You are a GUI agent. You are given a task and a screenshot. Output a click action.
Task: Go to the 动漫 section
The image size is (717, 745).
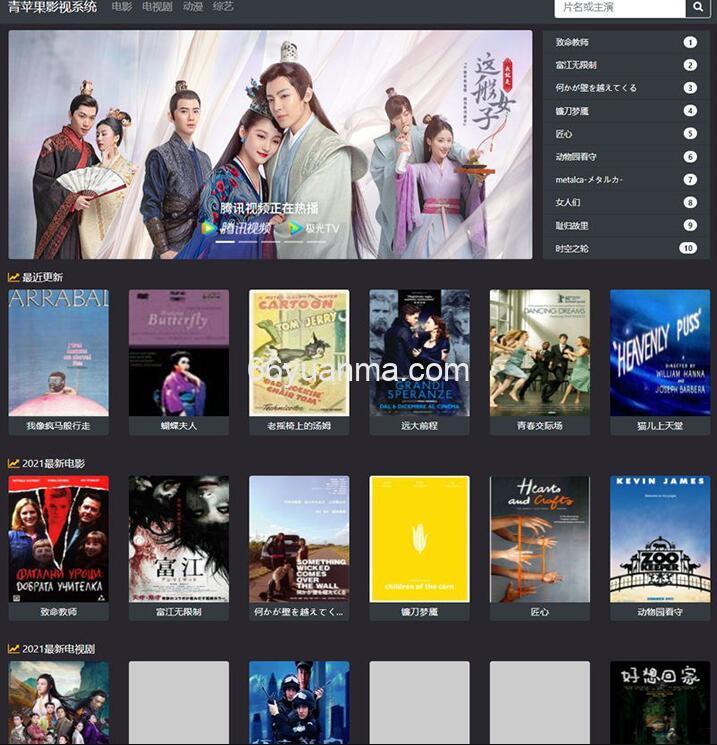click(x=192, y=7)
